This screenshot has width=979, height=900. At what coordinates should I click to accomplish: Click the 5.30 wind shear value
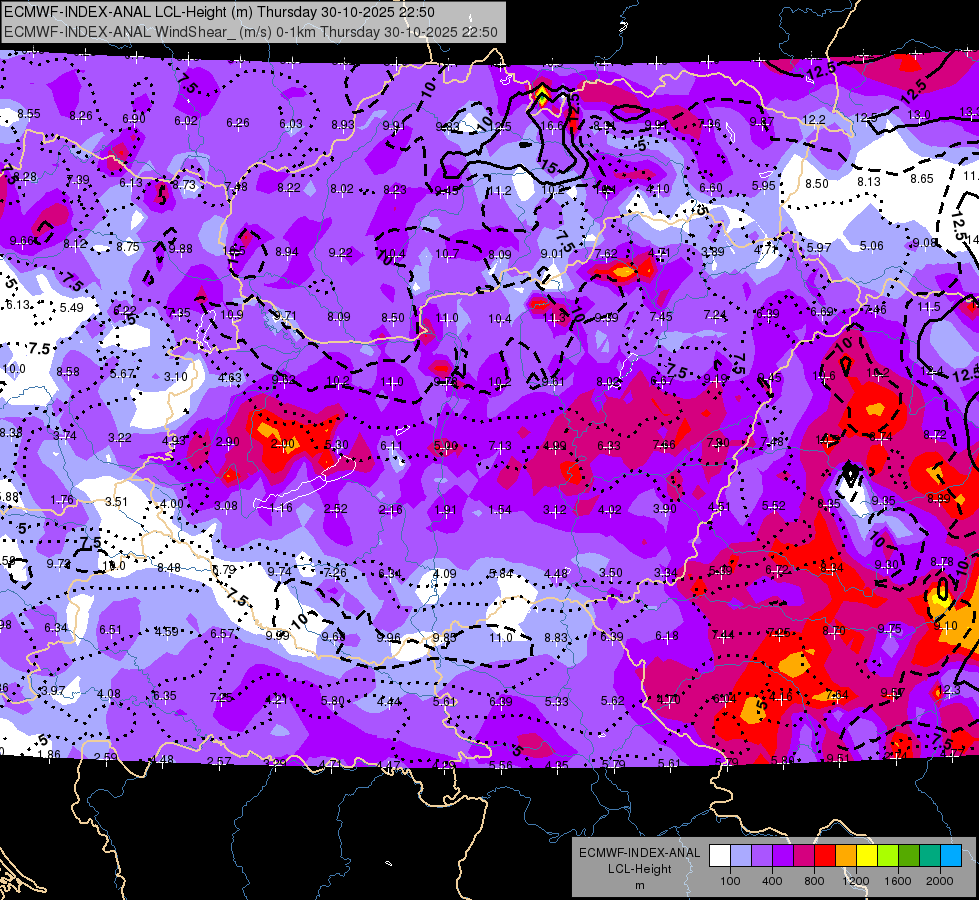(x=337, y=445)
